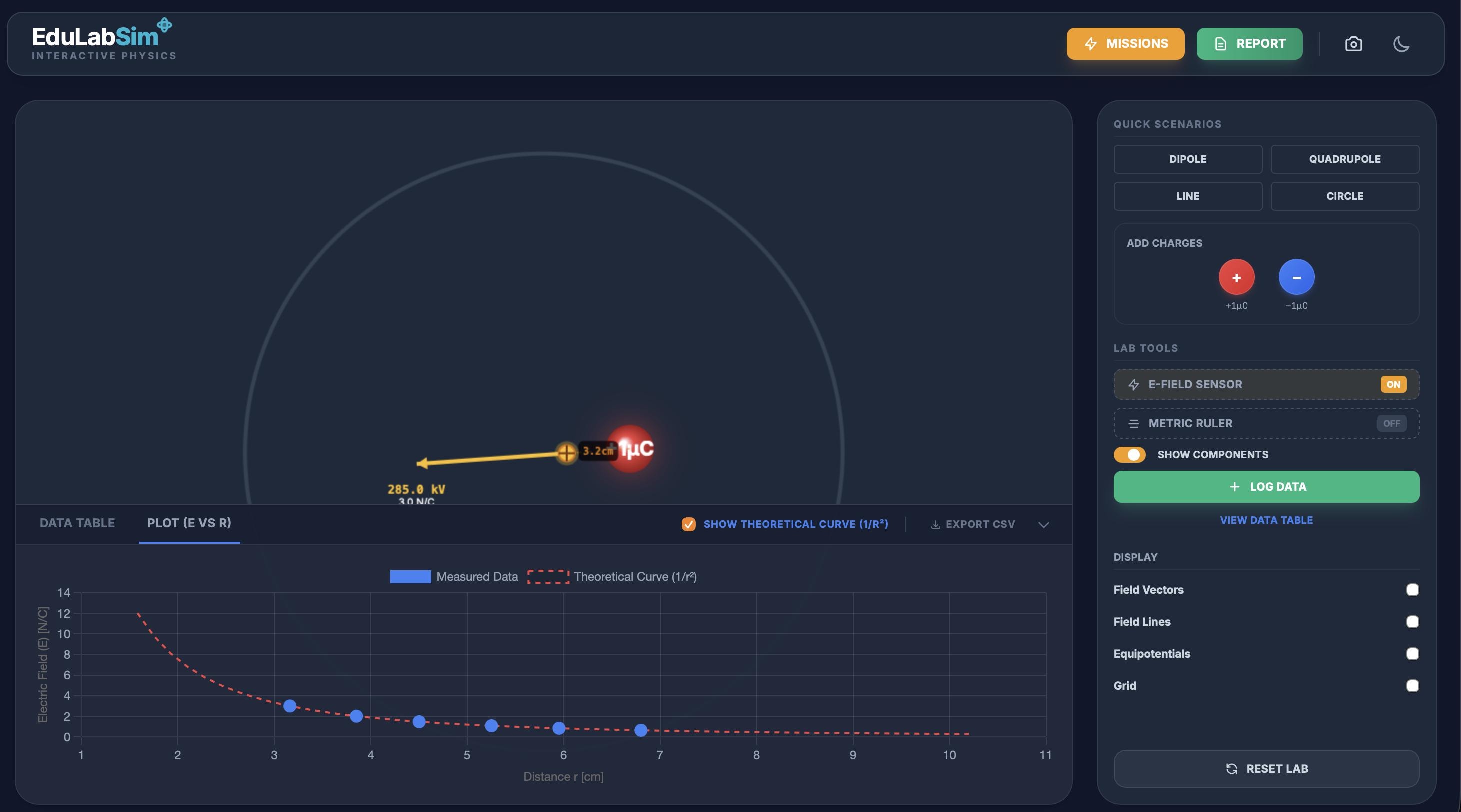1461x812 pixels.
Task: Click the 285.0 kV reading
Action: pyautogui.click(x=416, y=489)
